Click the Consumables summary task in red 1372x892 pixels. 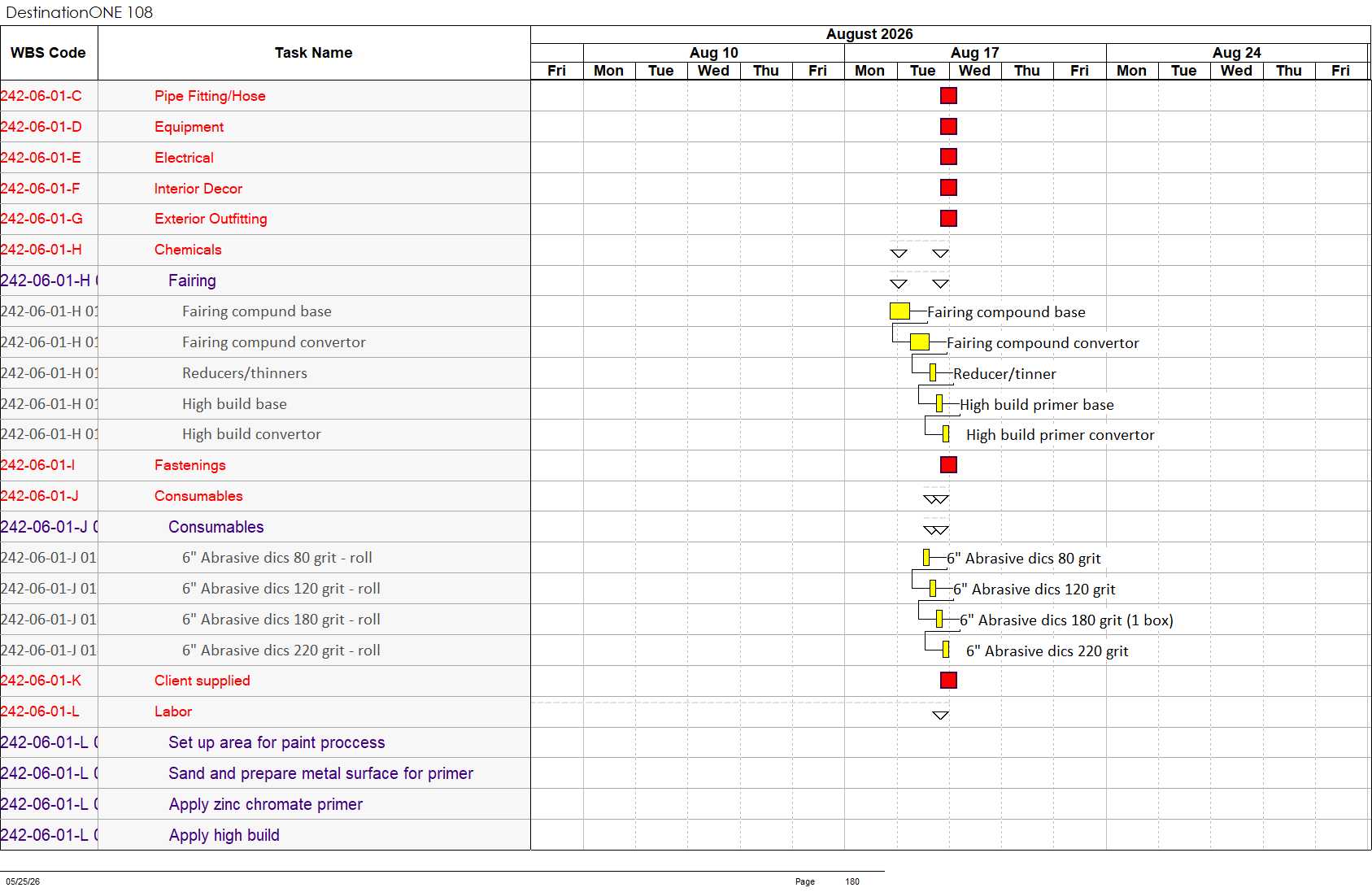pyautogui.click(x=198, y=496)
